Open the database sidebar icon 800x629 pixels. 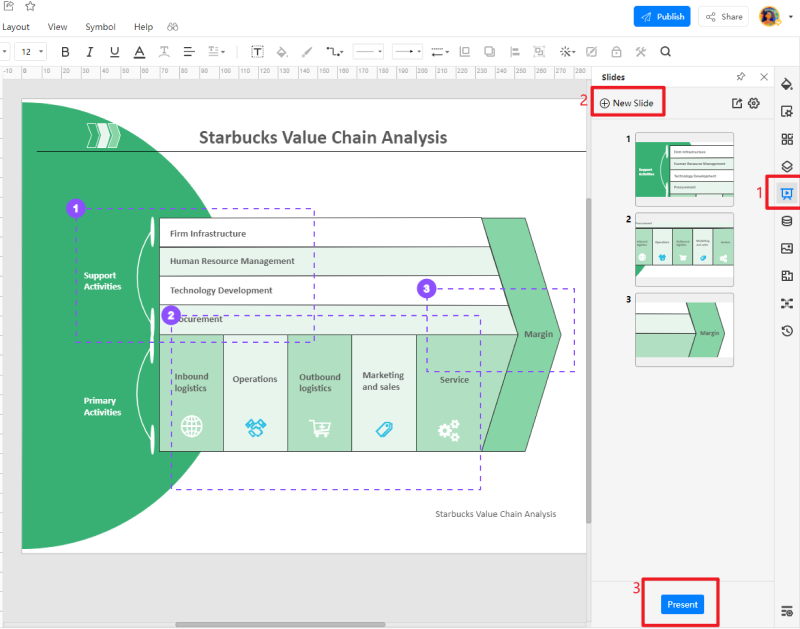[787, 221]
